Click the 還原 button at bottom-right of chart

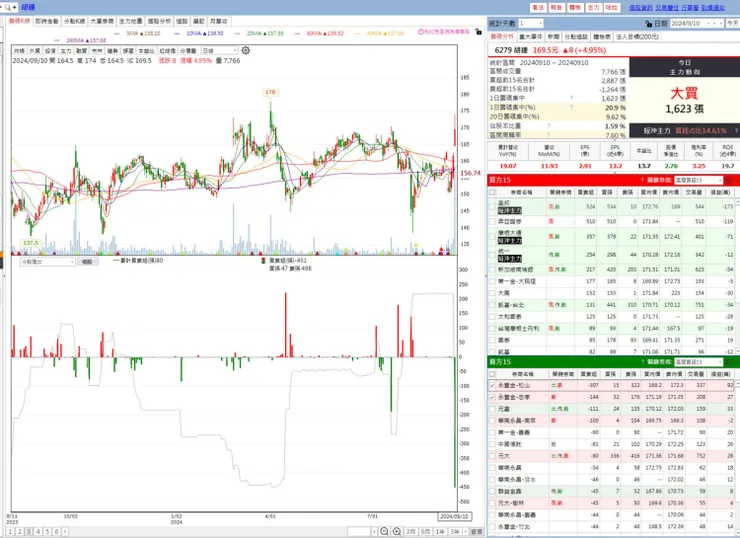coord(477,531)
